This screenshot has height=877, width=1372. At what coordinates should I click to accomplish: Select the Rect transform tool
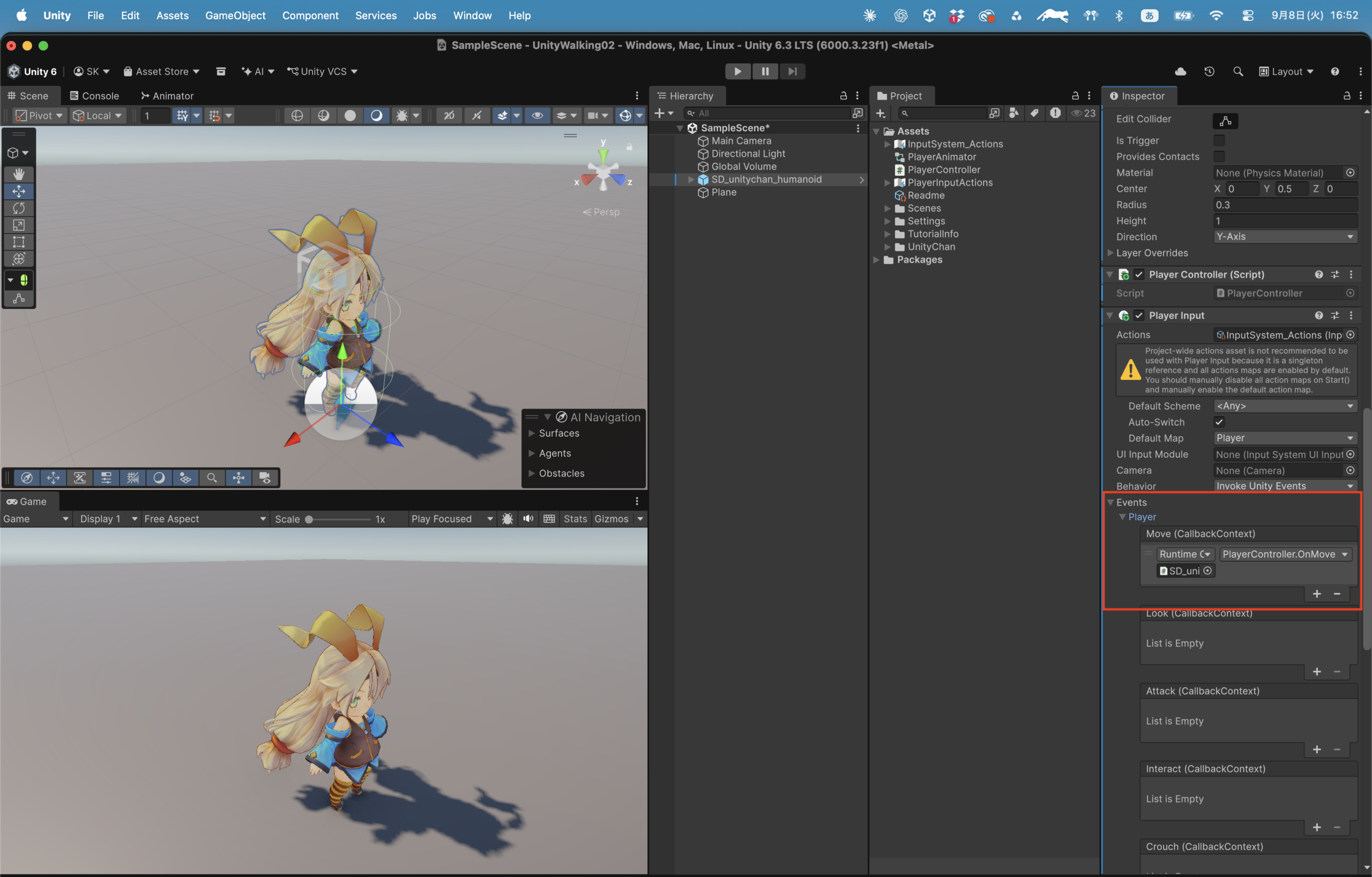[x=18, y=242]
